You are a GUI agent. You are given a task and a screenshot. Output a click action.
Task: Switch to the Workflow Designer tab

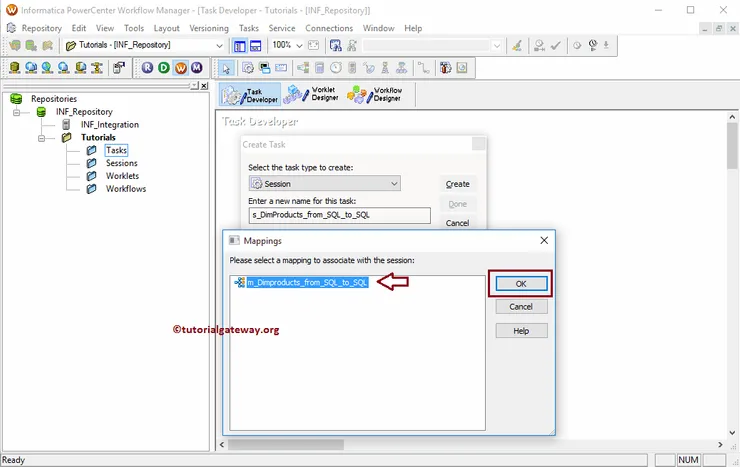[375, 94]
